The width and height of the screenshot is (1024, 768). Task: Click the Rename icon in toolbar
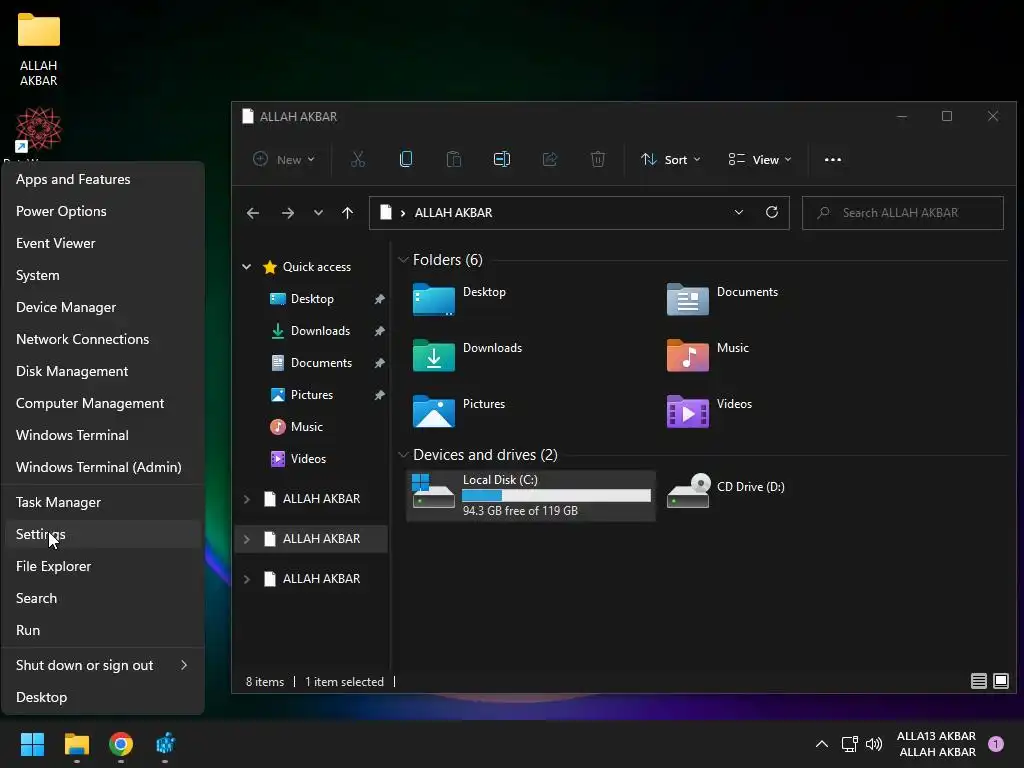click(502, 159)
